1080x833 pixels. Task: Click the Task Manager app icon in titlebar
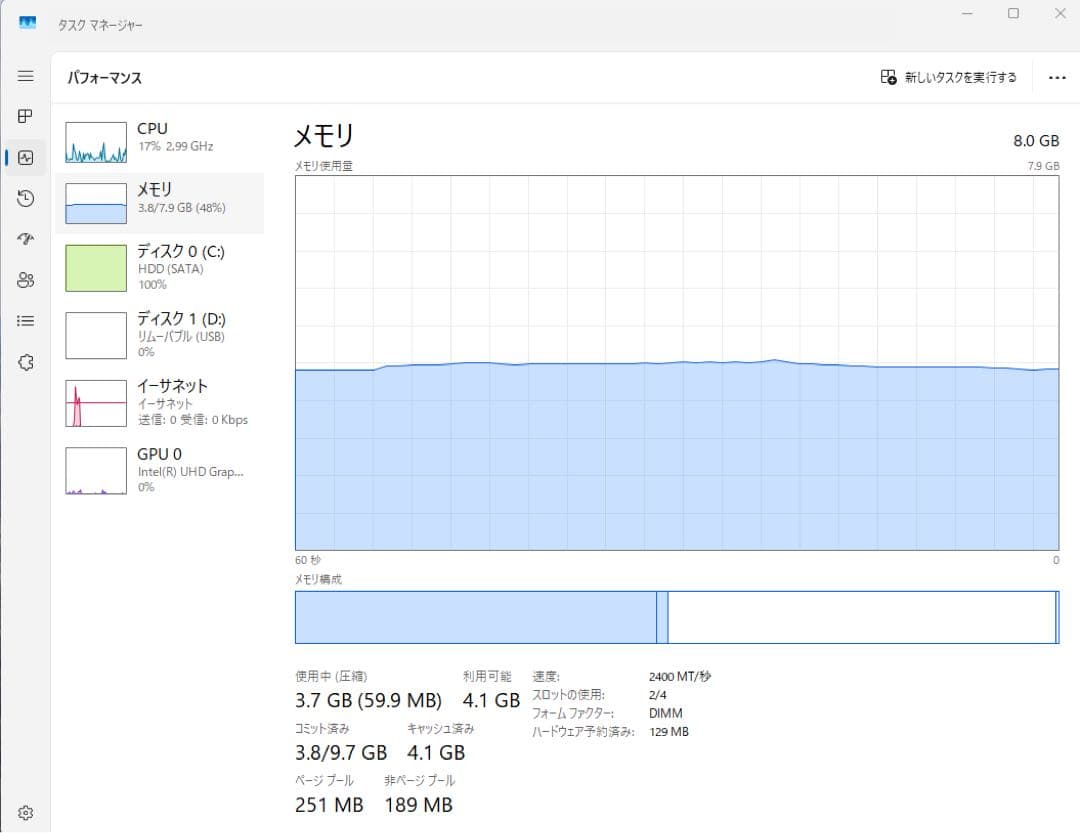click(26, 21)
